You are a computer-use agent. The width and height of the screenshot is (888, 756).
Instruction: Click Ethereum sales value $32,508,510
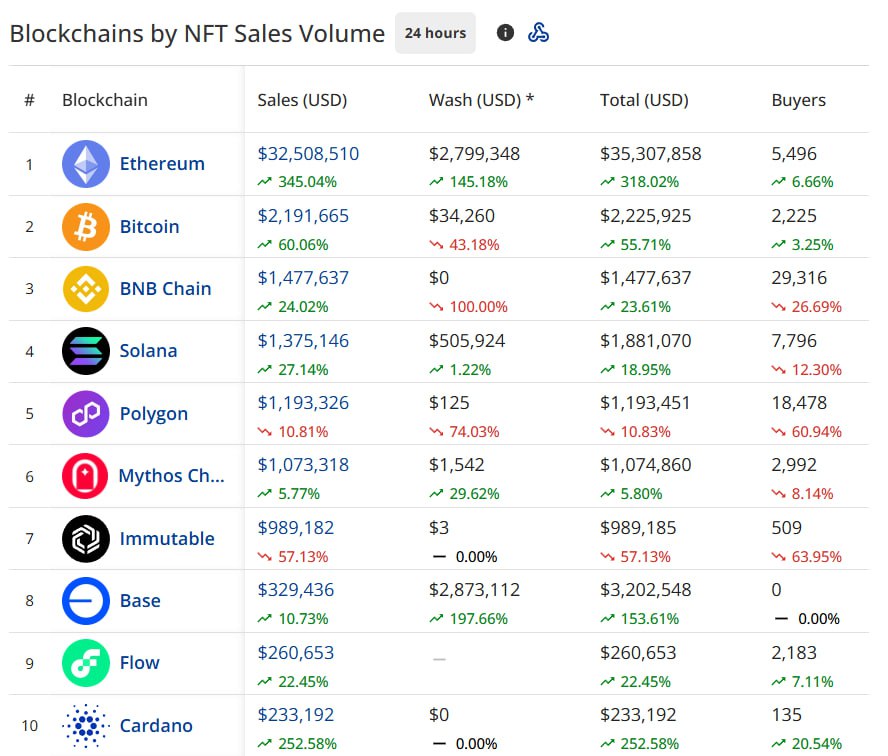[308, 153]
